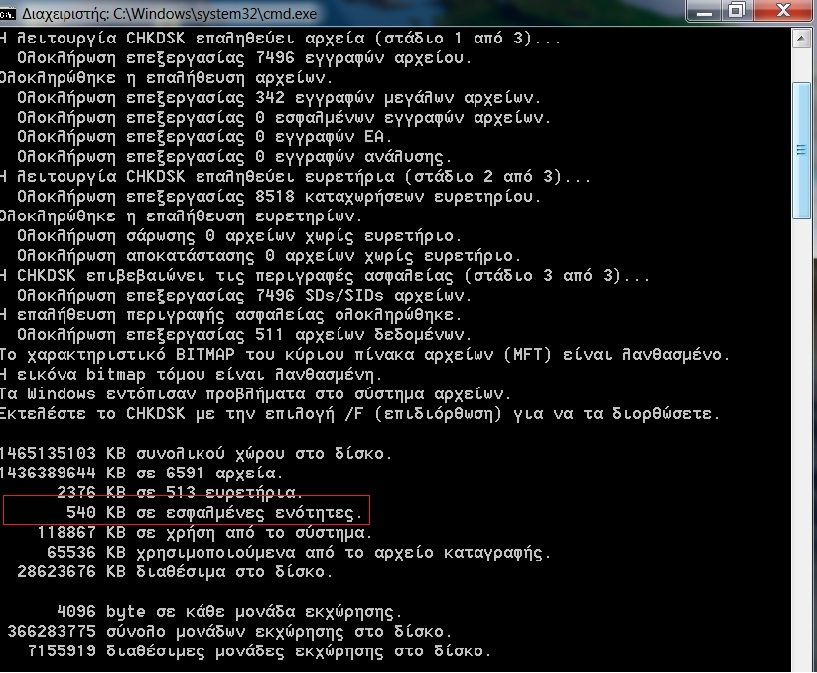Click the line '65536 KB' log file usage
Screen dimensions: 817x673
click(x=299, y=553)
